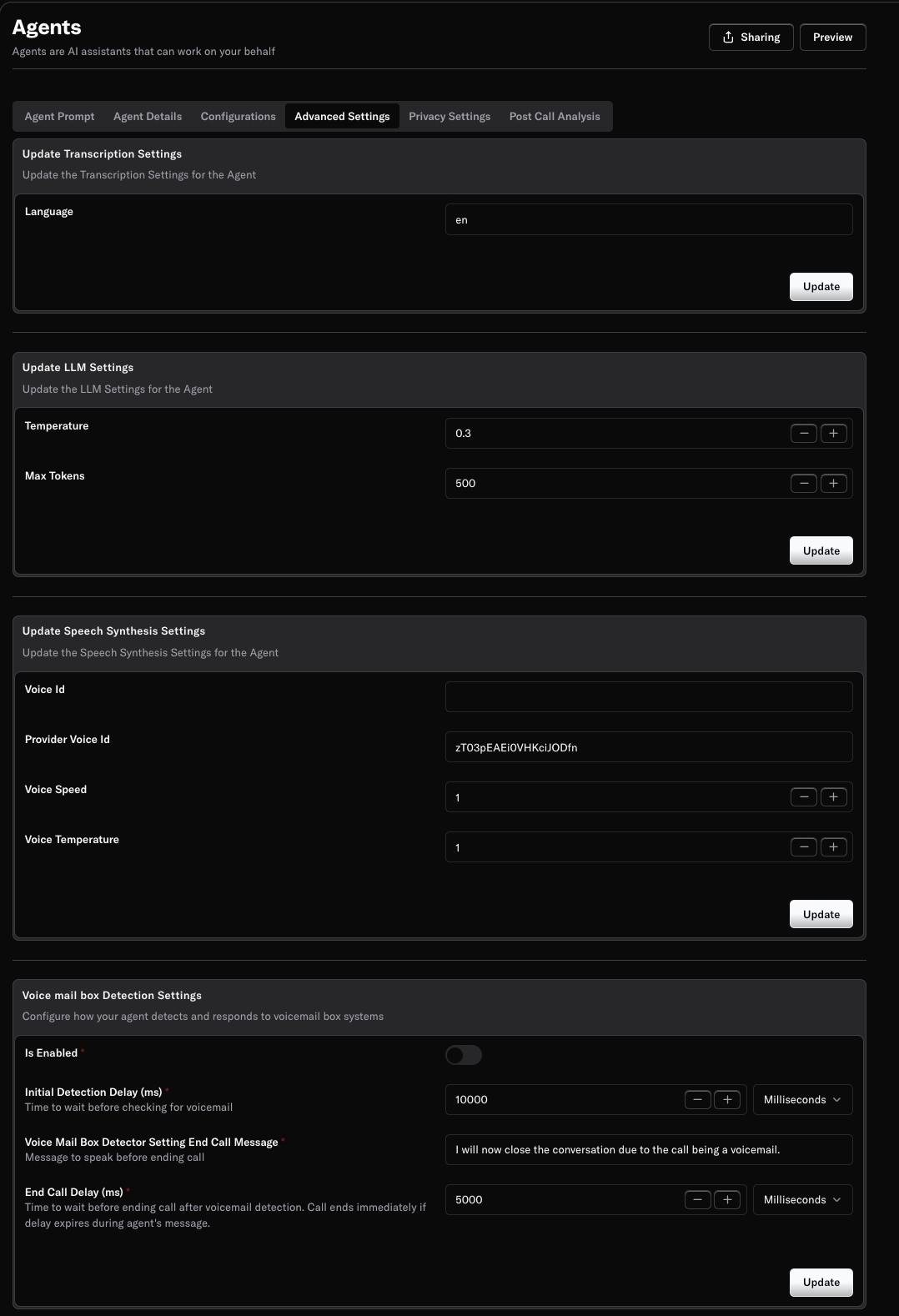
Task: Open the Agent Details tab
Action: click(148, 117)
